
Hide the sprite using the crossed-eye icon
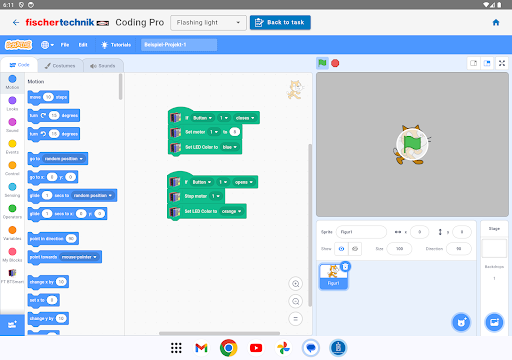(x=355, y=249)
